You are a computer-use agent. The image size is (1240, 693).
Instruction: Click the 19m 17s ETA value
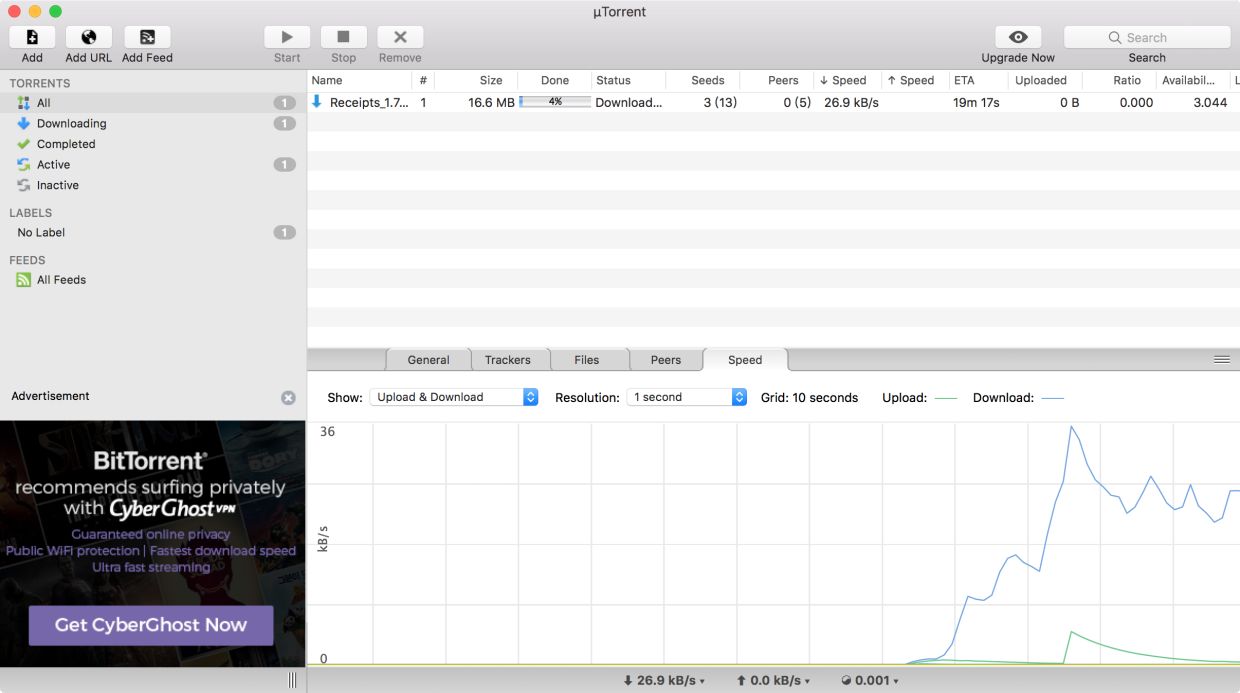pyautogui.click(x=976, y=102)
